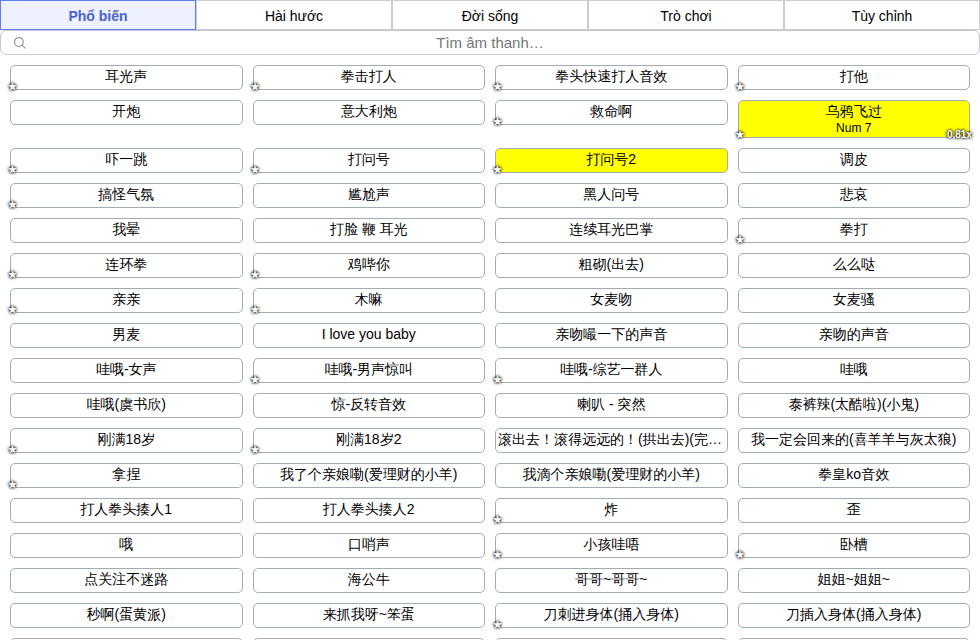Toggle the favorite star on 哇哦-综艺一群人
980x640 pixels.
[498, 379]
